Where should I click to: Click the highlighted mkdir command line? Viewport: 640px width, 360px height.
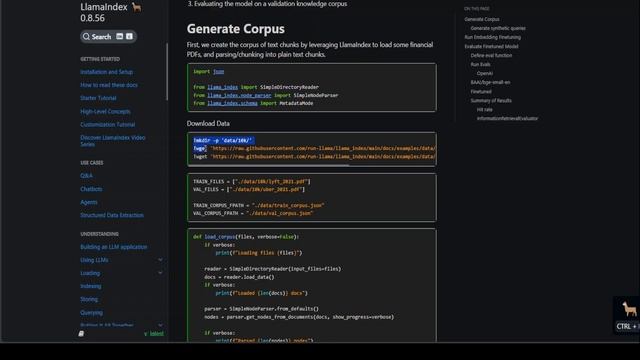224,140
